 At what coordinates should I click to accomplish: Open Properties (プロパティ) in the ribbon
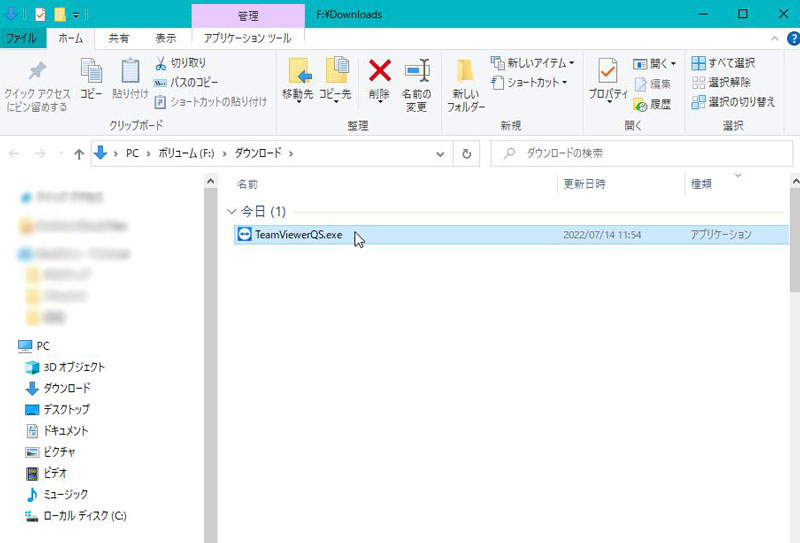tap(607, 75)
